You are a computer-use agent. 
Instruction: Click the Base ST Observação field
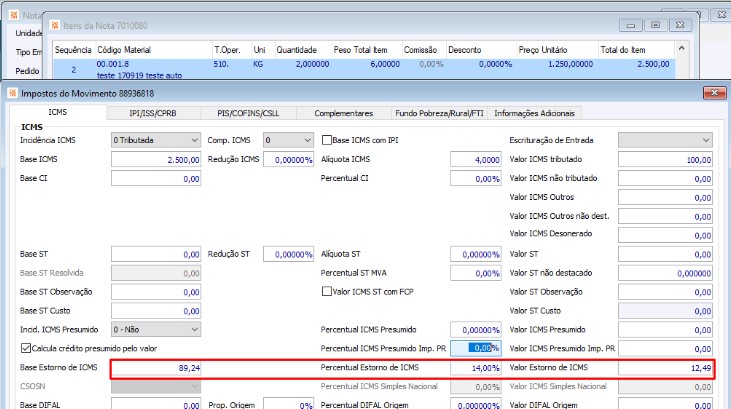[156, 292]
